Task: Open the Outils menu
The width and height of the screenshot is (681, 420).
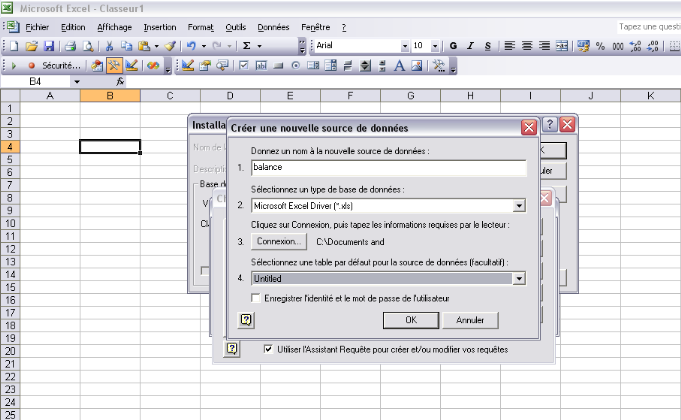Action: pos(235,27)
